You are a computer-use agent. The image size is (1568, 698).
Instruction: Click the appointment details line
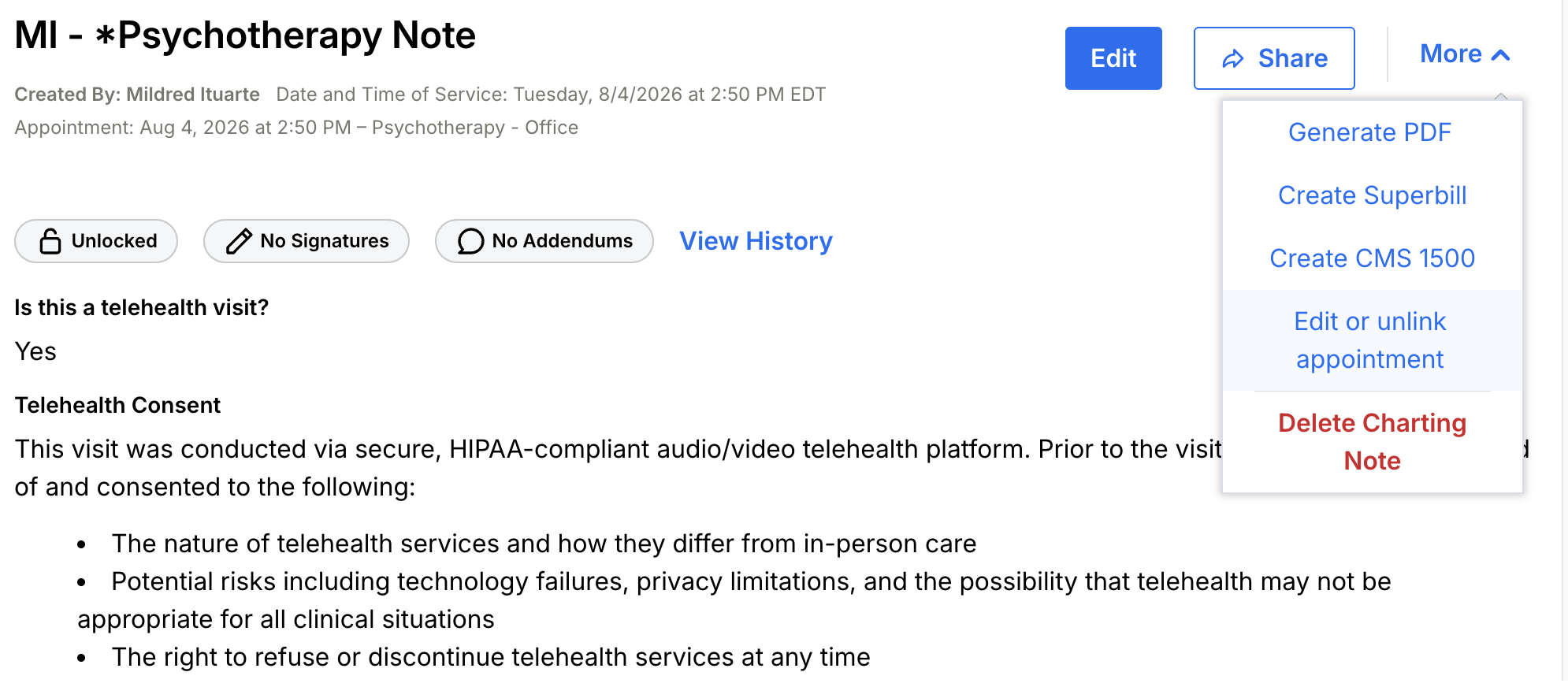point(296,128)
